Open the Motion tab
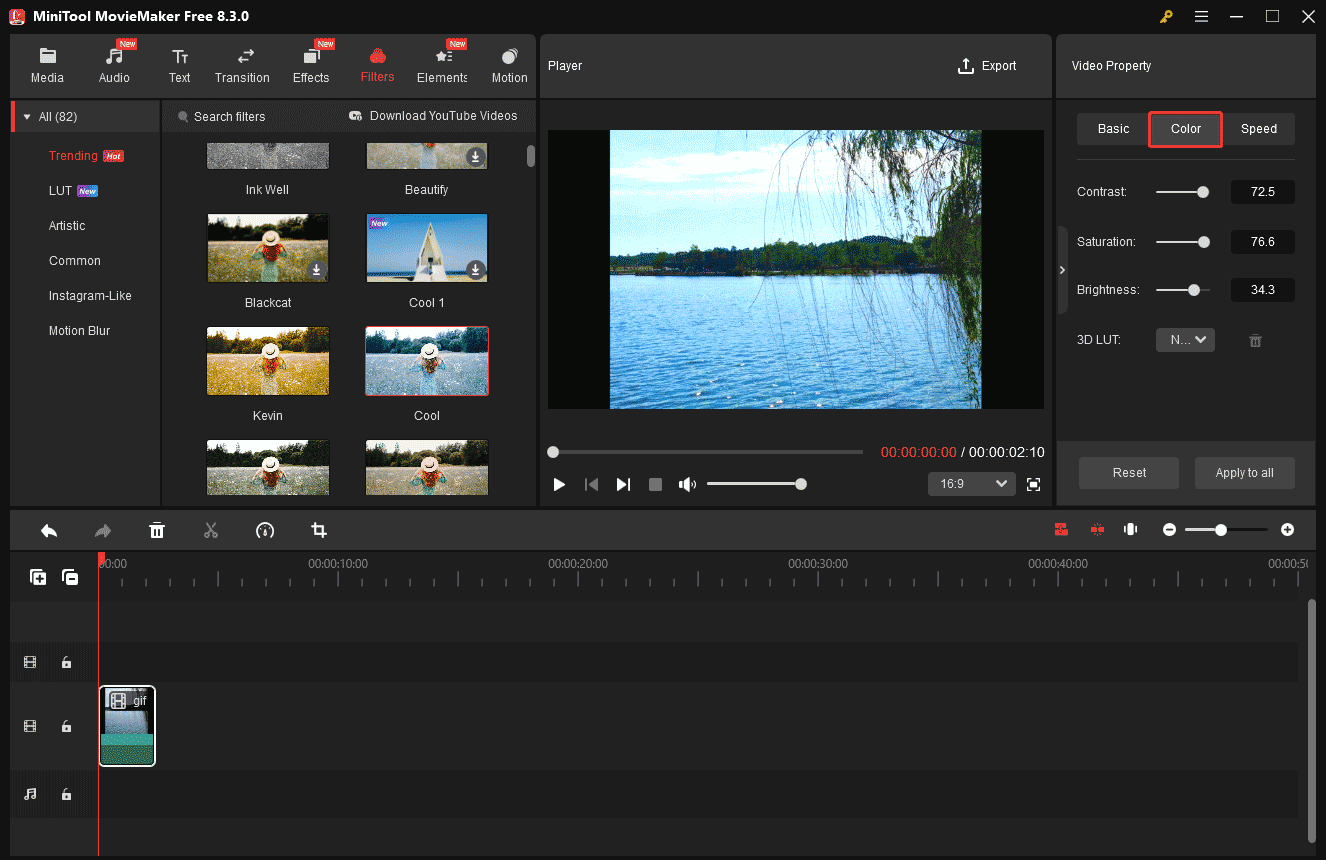 (x=509, y=66)
